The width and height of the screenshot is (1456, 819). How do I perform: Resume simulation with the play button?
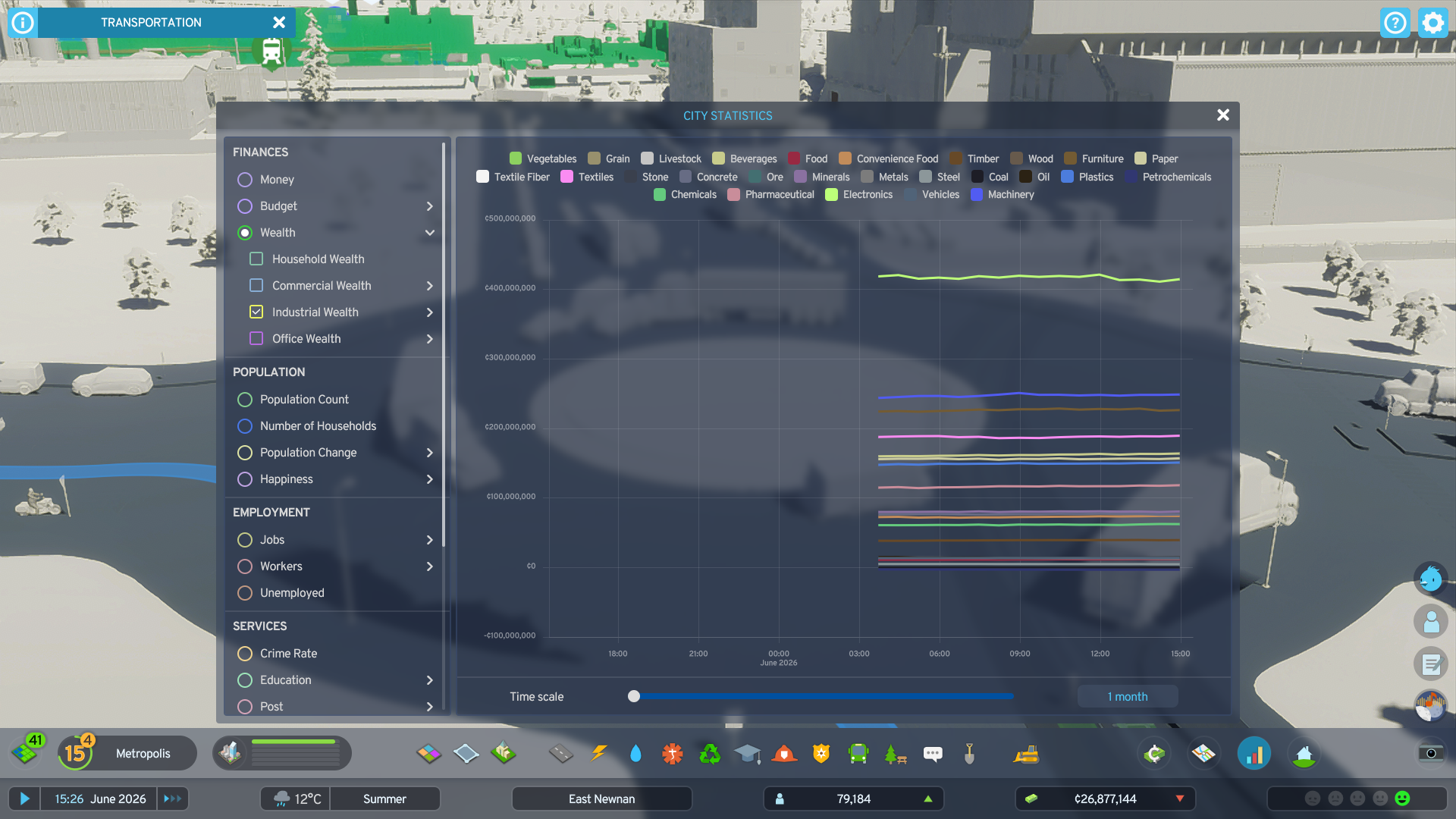pos(24,799)
